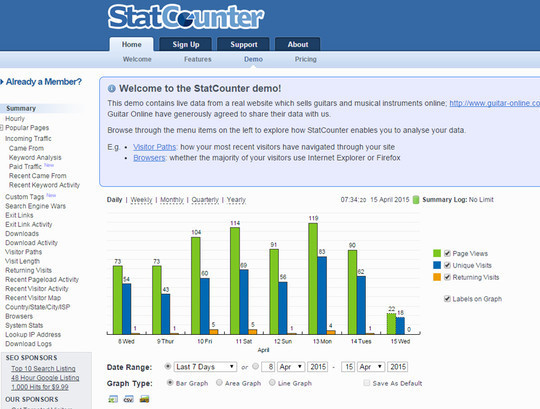Image resolution: width=540 pixels, height=409 pixels.
Task: Click the blue Unique Visits legend swatch
Action: click(437, 265)
